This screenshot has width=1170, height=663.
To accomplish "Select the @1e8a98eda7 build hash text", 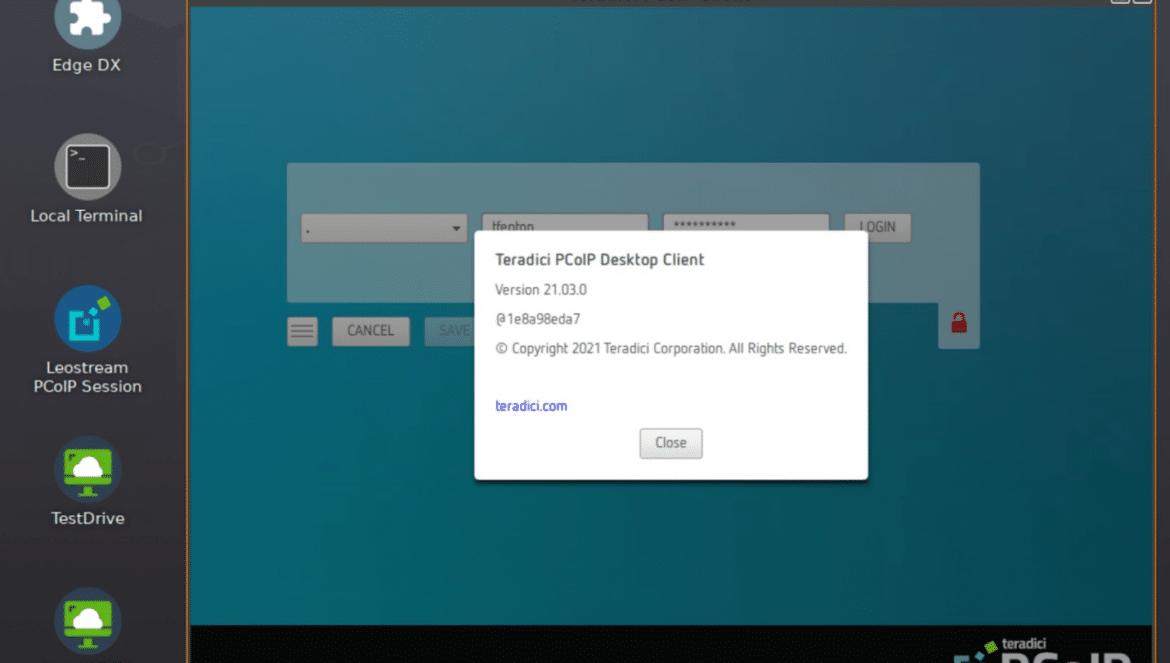I will coord(538,318).
